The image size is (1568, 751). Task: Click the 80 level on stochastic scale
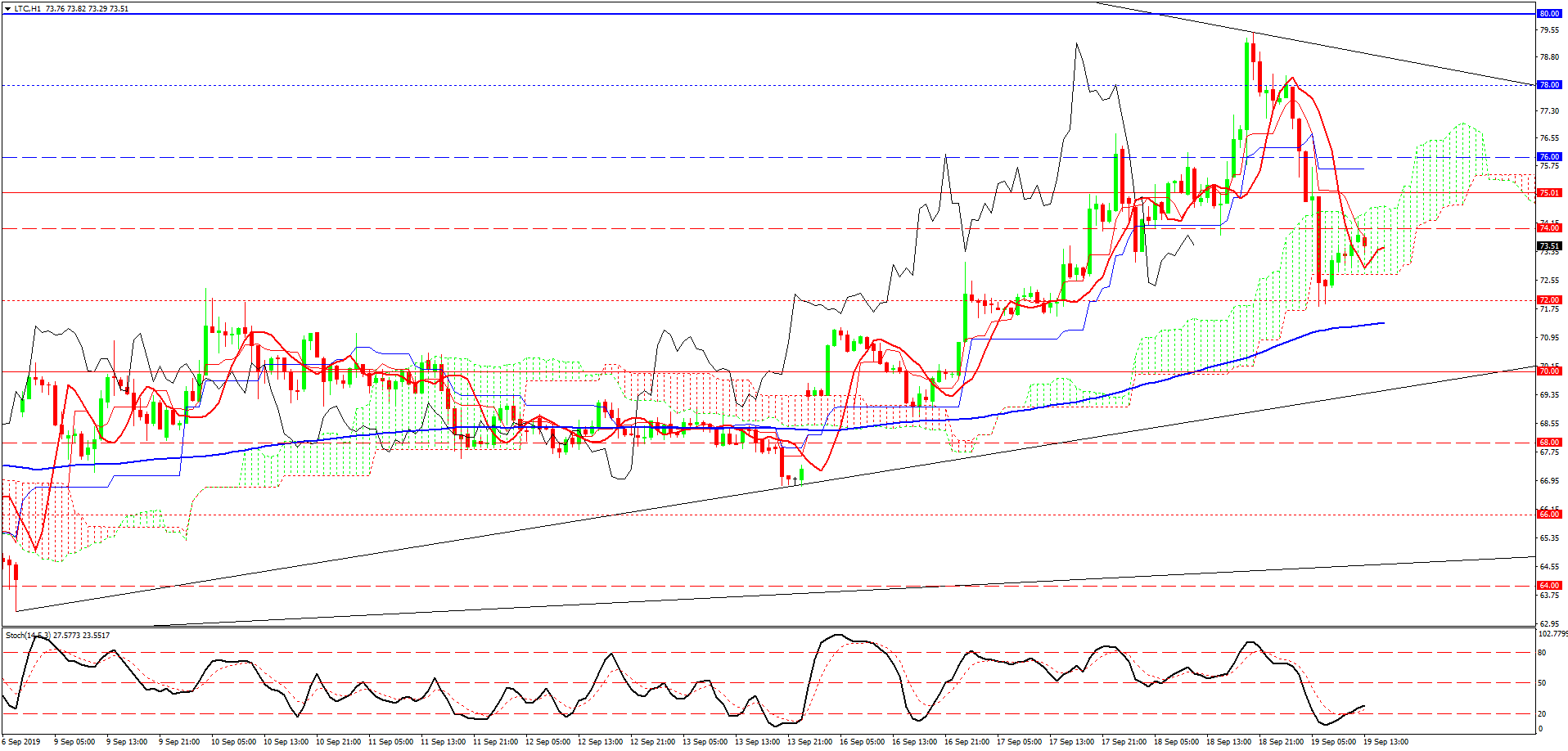click(1542, 653)
